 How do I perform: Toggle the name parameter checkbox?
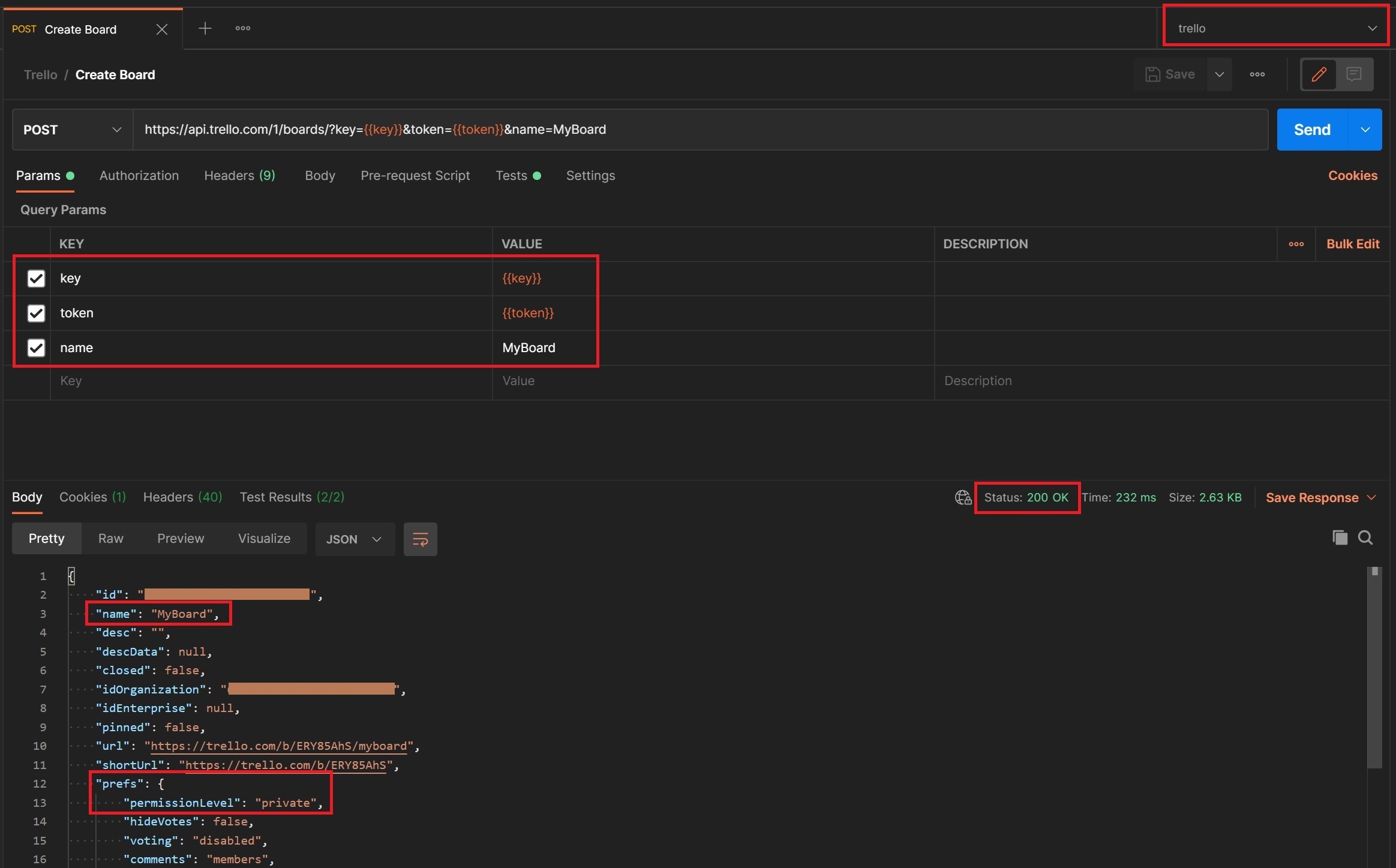(36, 348)
